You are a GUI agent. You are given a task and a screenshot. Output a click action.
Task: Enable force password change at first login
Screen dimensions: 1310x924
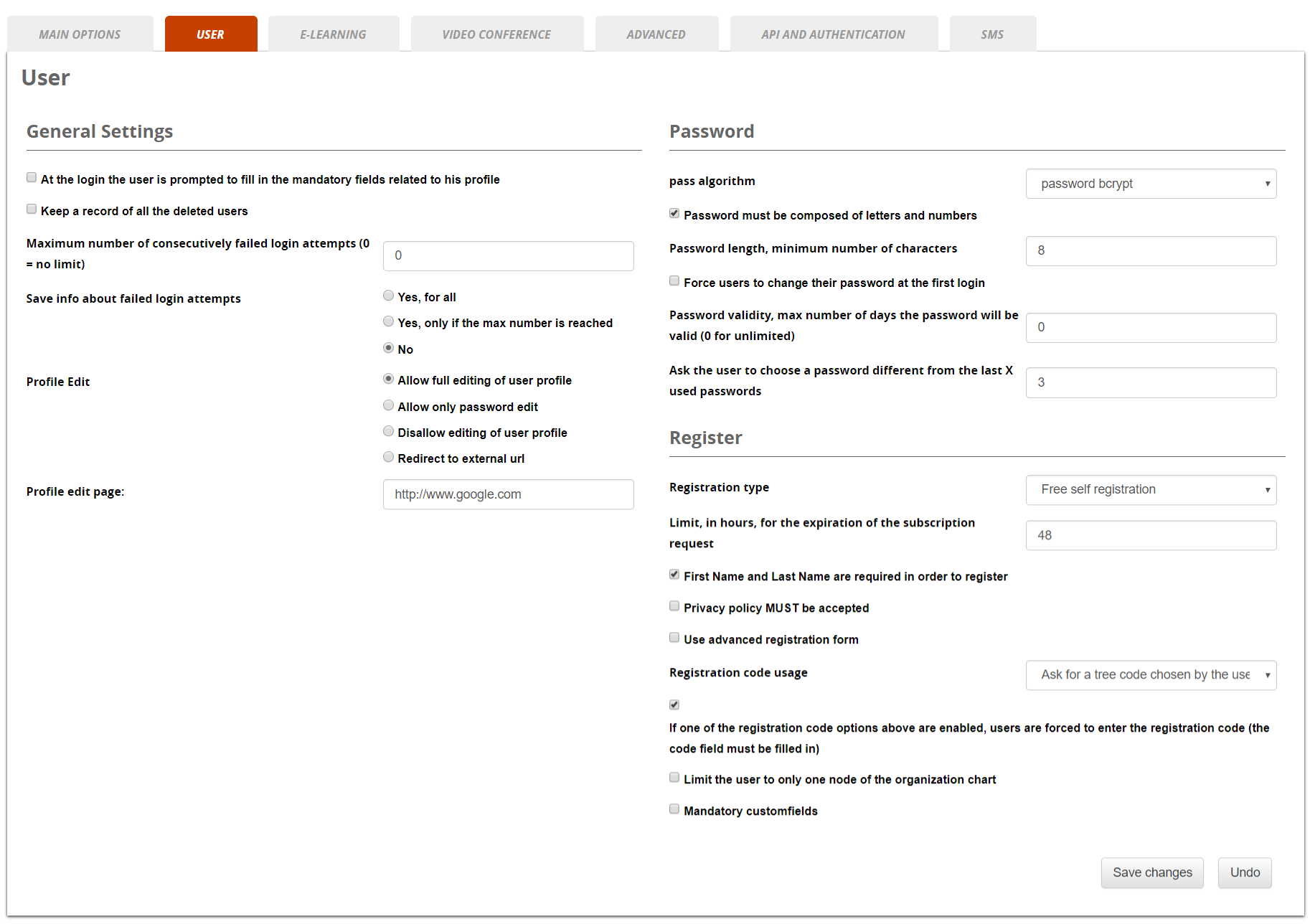[x=674, y=280]
